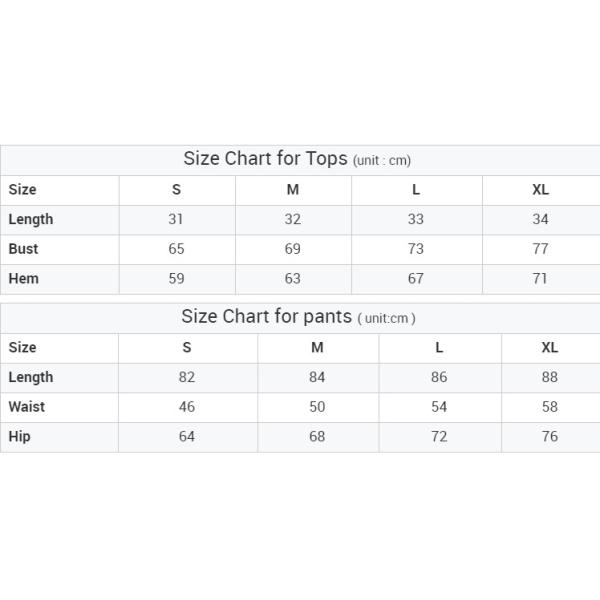Select the S column header in Tops chart
600x600 pixels.
[177, 189]
